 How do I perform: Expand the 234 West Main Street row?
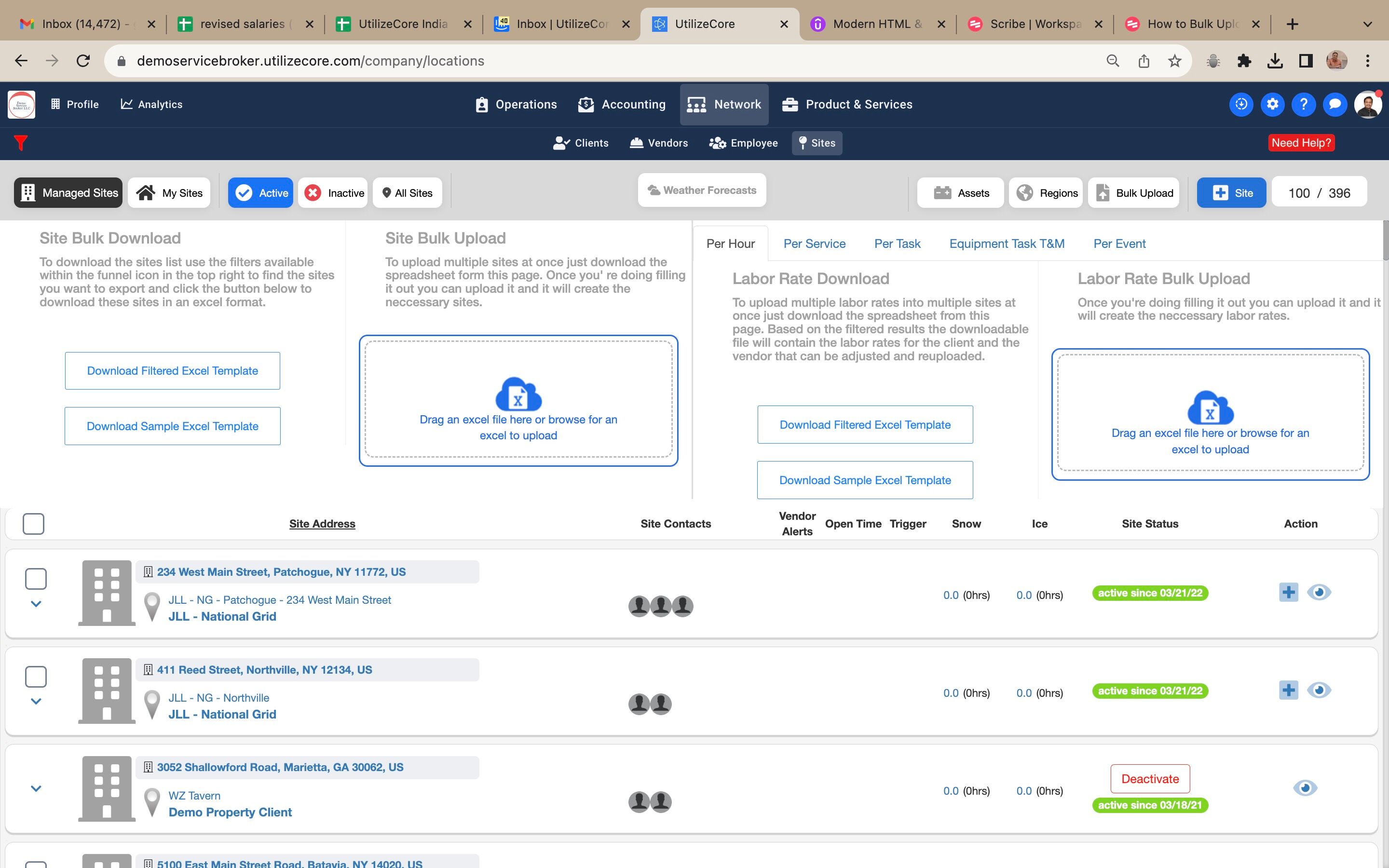point(36,604)
